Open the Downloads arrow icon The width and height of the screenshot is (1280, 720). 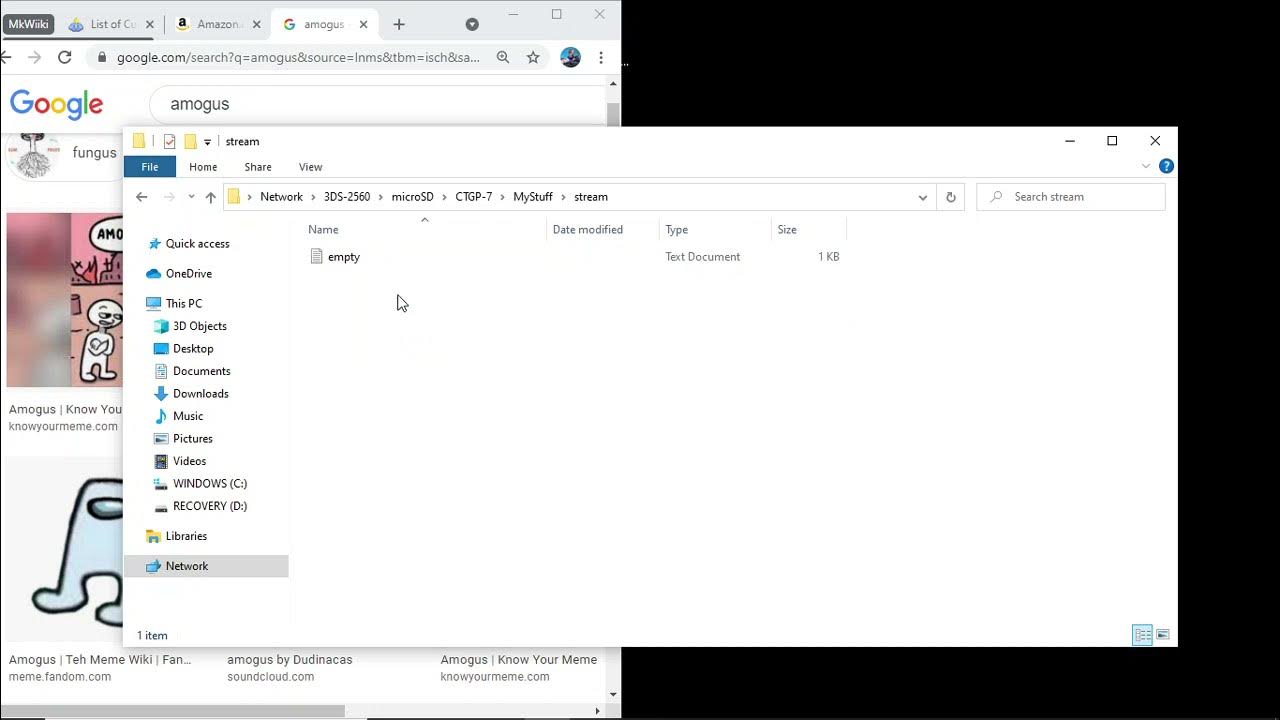[161, 394]
